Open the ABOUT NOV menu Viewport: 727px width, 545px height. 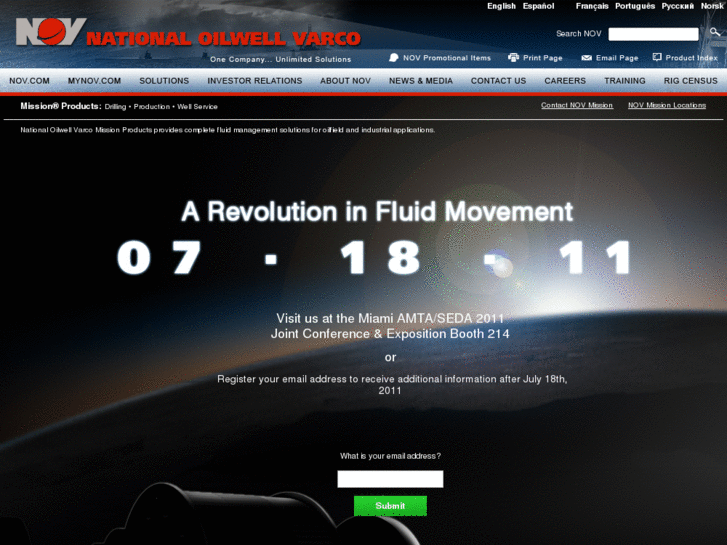[x=345, y=81]
